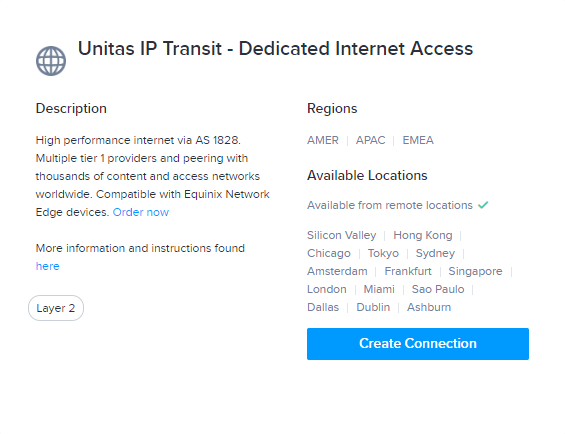Pick the Amsterdam location
This screenshot has height=434, width=565.
337,271
